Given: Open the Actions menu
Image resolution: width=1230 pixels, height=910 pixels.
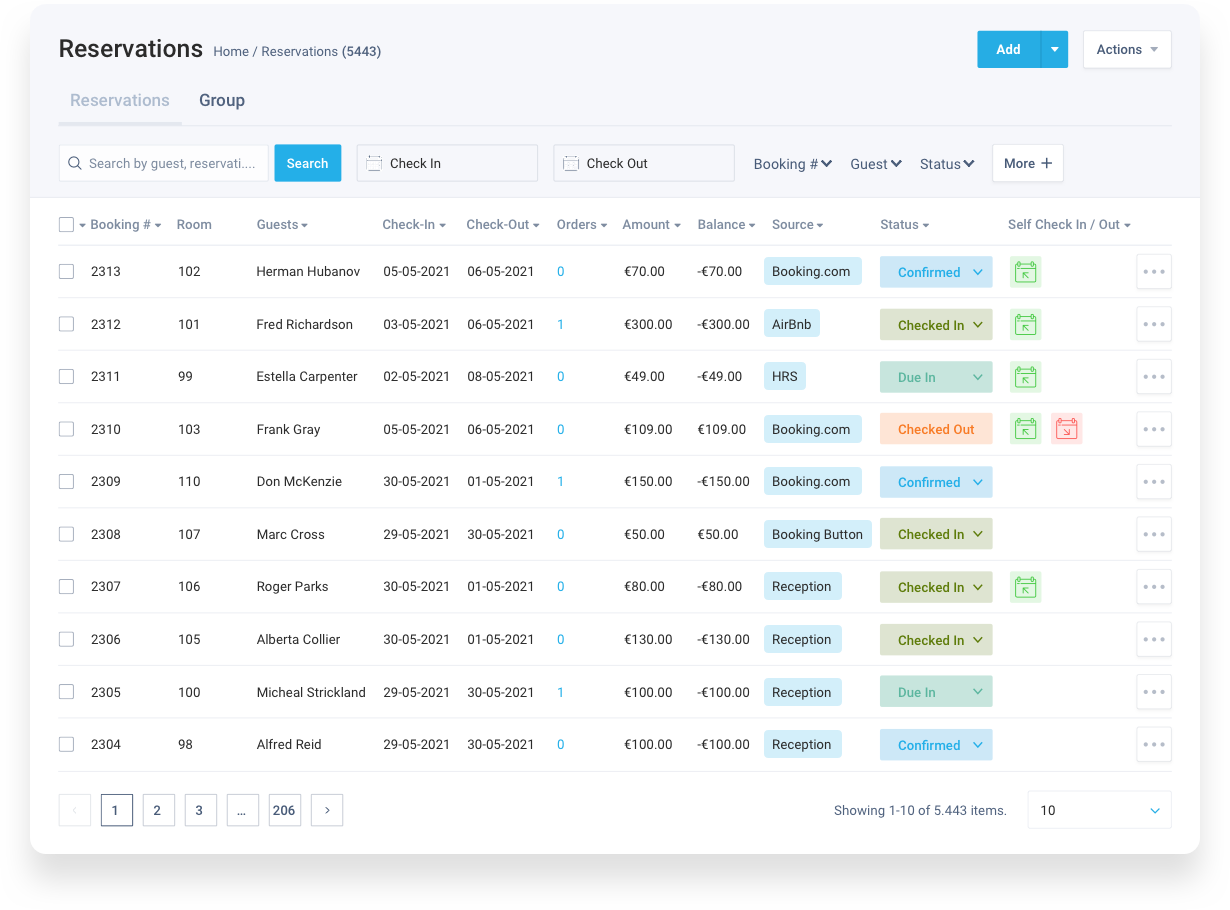Looking at the screenshot, I should click(1126, 49).
